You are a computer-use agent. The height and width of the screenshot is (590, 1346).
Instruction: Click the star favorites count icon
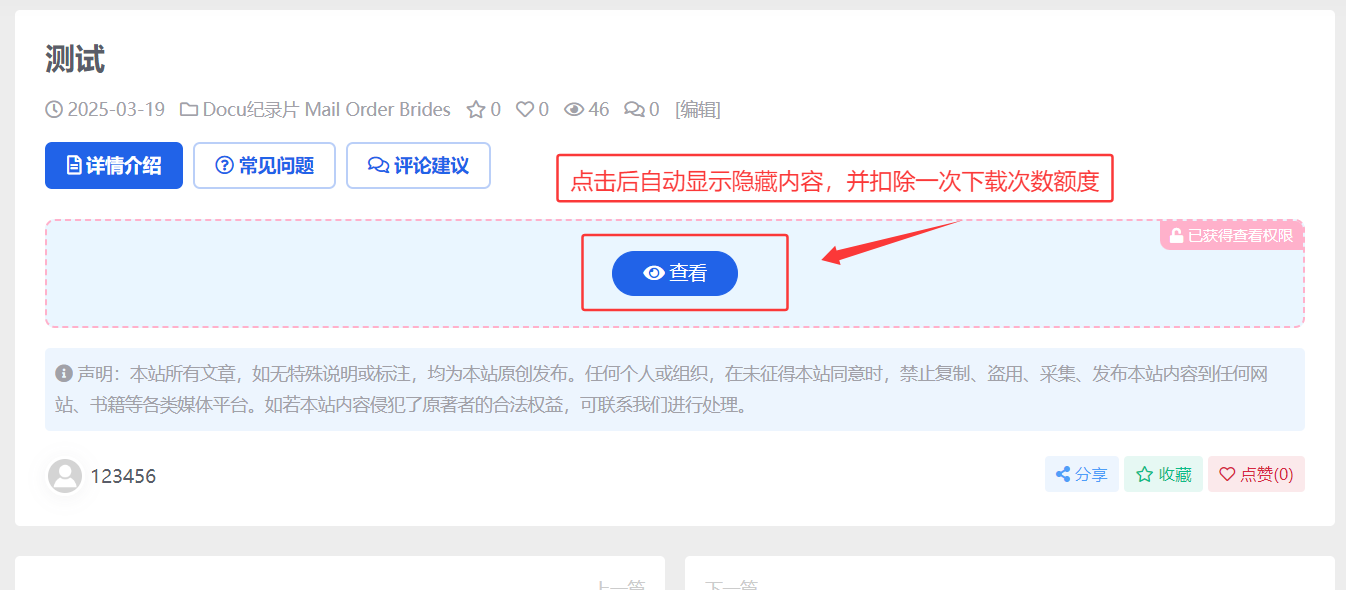476,110
